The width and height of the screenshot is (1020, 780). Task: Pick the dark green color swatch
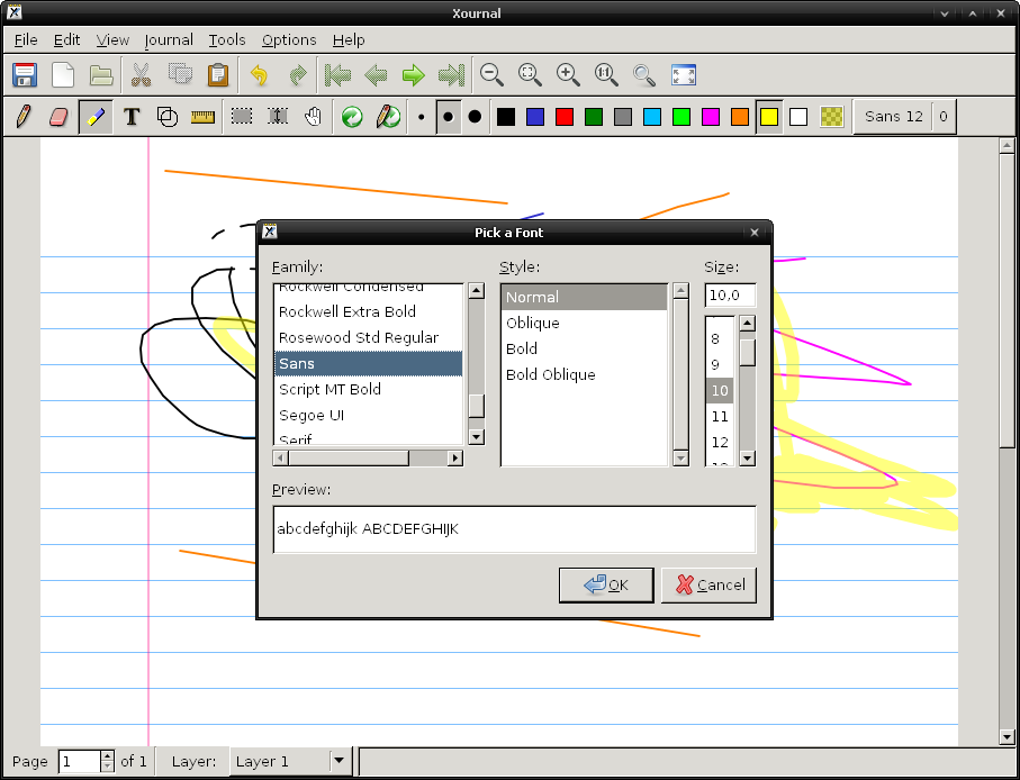(x=593, y=117)
